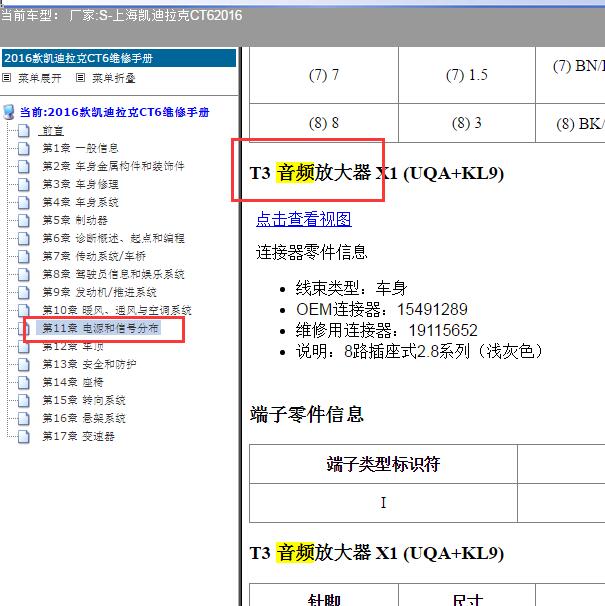The width and height of the screenshot is (605, 606).
Task: Click the (8) 8 table cell
Action: coord(324,123)
